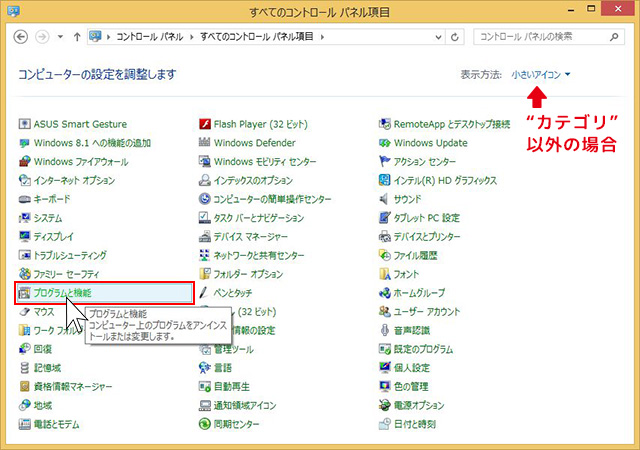Image resolution: width=640 pixels, height=450 pixels.
Task: Open the インターネット オプション link
Action: point(74,180)
